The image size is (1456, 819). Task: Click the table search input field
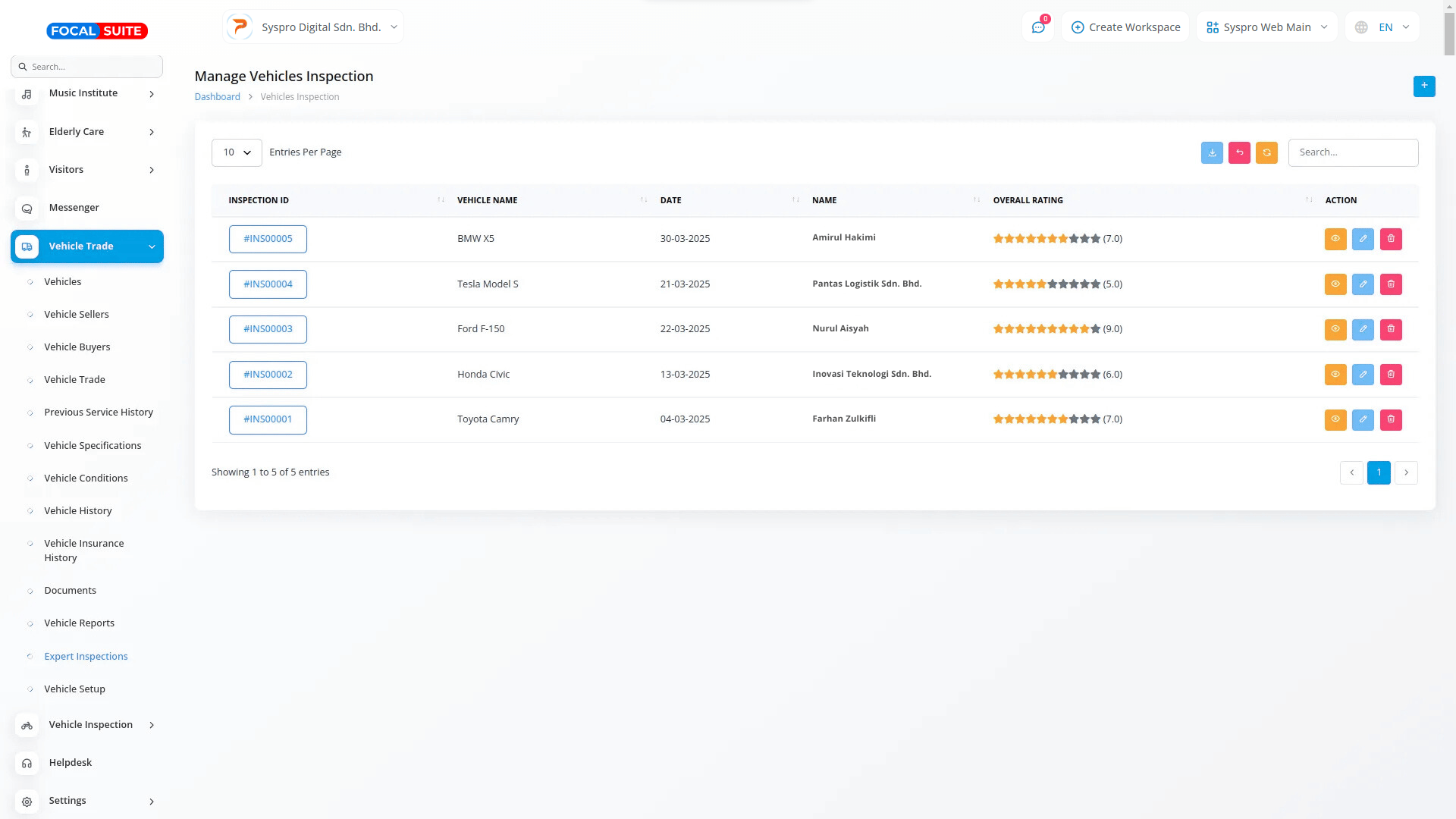1352,152
